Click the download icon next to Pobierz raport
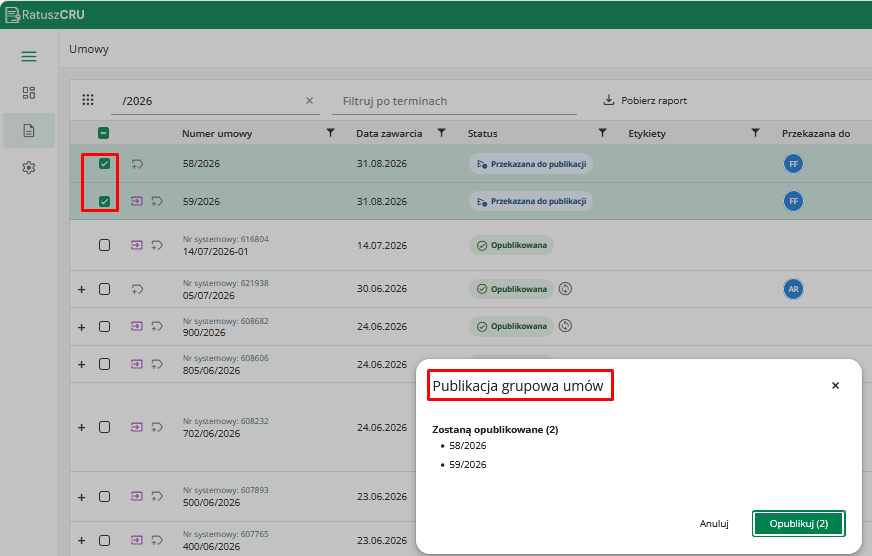Screen dimensions: 872x556 (609, 100)
